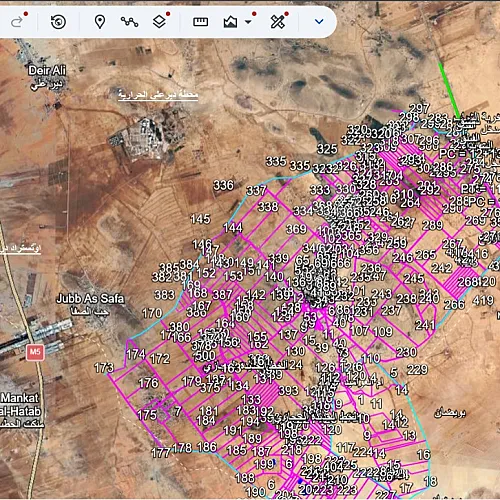Select parcel labeled 336 on the map
The width and height of the screenshot is (500, 500).
coord(223,185)
